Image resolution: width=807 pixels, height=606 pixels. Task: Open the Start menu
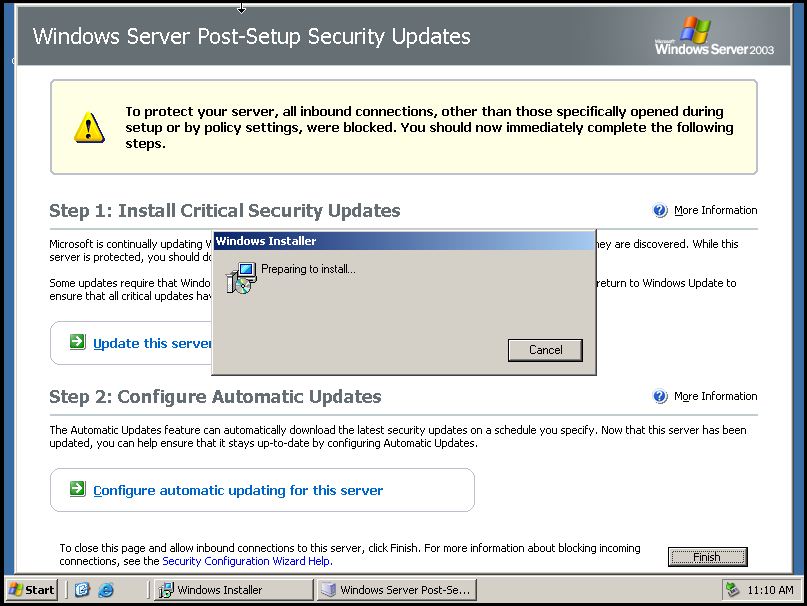[x=32, y=590]
